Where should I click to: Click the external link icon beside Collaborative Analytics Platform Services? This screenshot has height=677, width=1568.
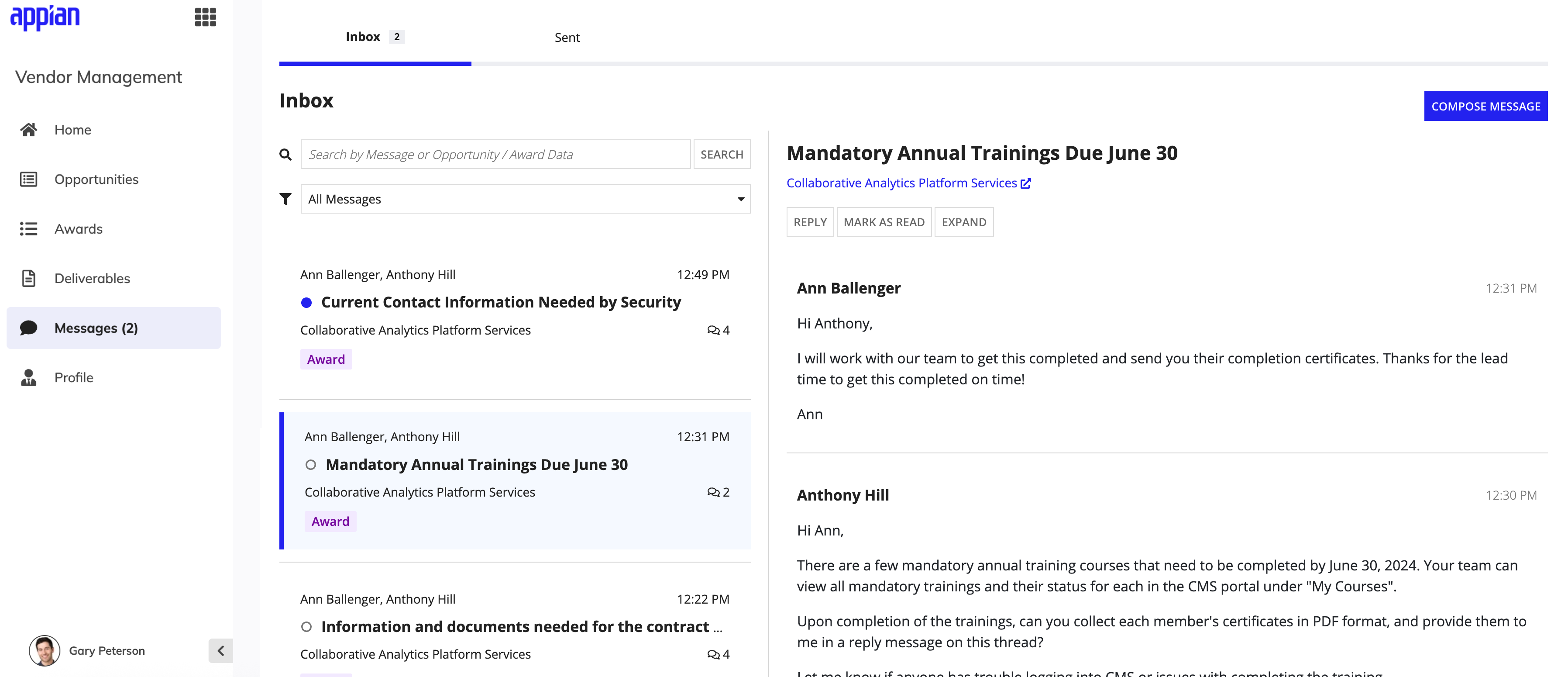[1026, 183]
